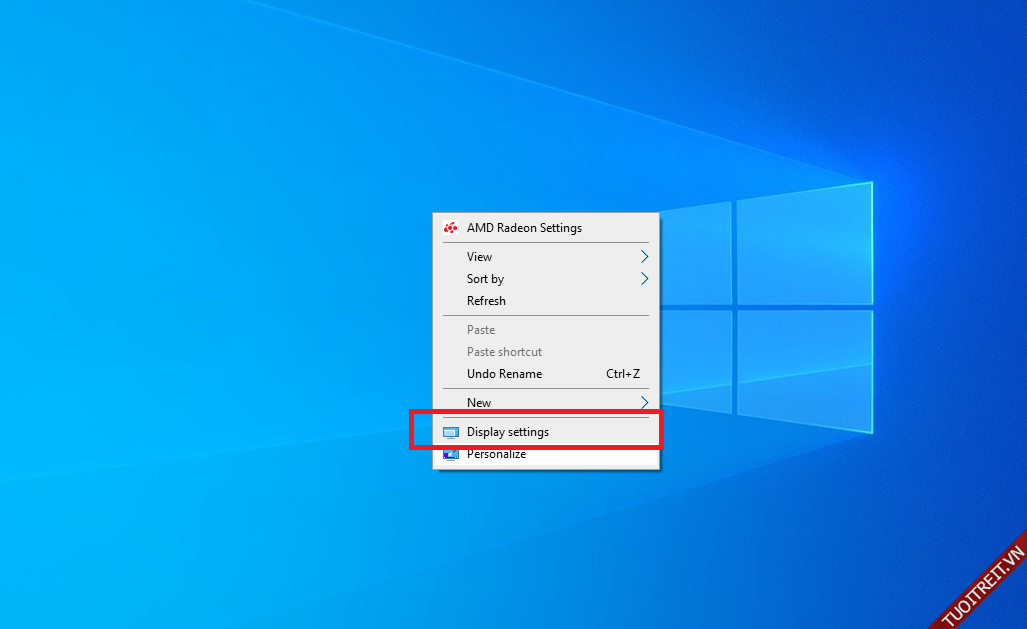Click empty desktop area to dismiss menu

click(x=200, y=300)
